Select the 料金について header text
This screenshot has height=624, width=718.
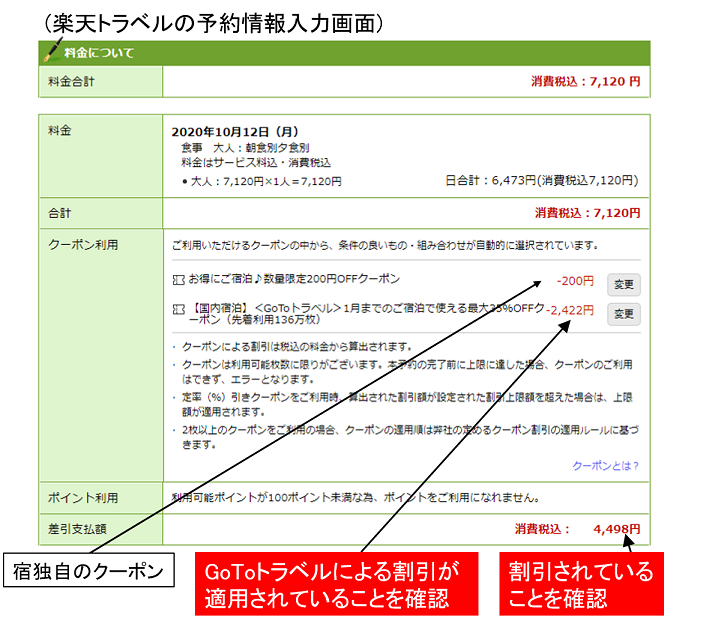(98, 53)
